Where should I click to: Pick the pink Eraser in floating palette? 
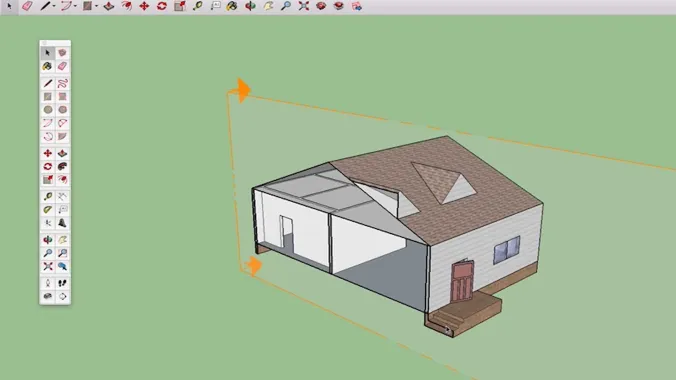tap(63, 66)
